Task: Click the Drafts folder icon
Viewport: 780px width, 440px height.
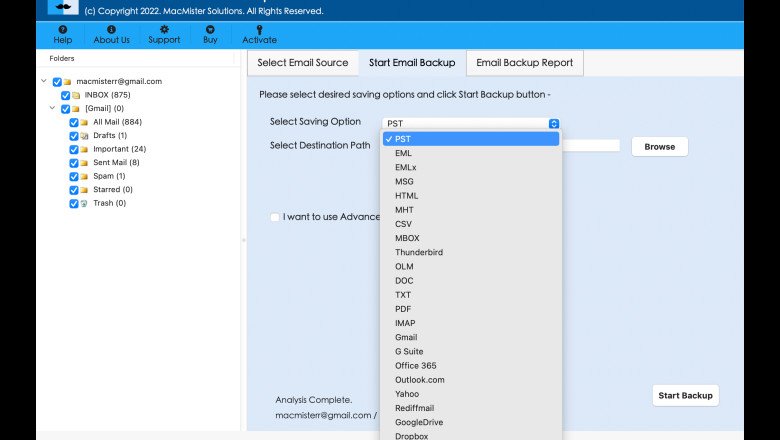Action: 84,136
